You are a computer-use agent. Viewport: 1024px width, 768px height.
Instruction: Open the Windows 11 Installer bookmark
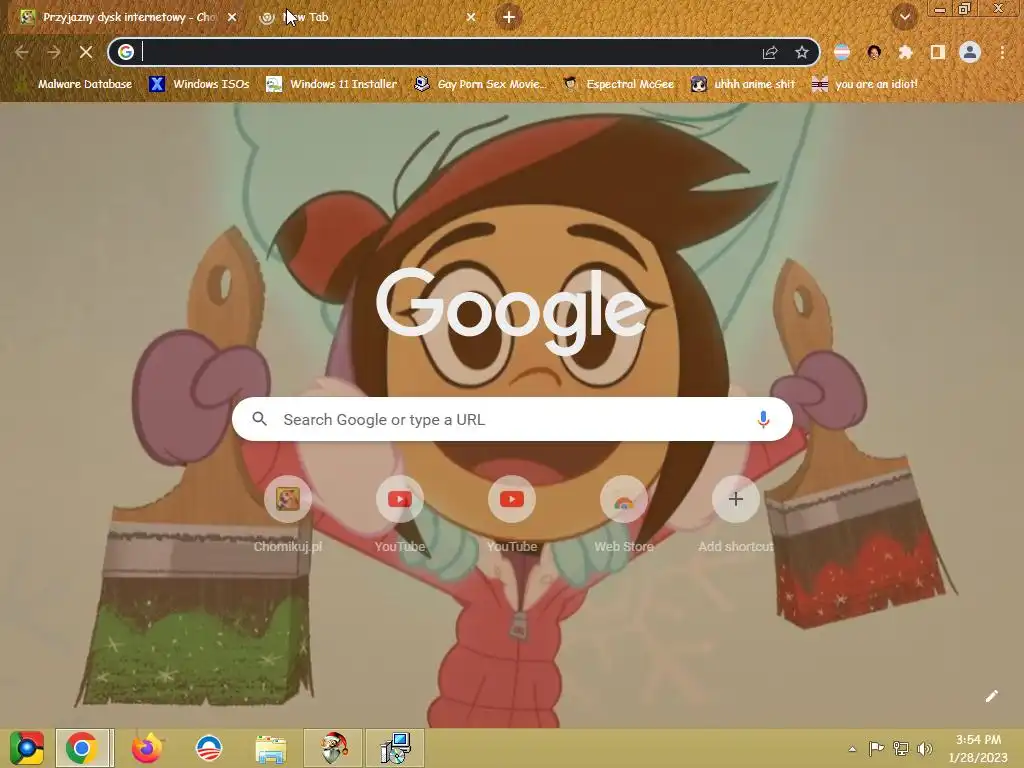pos(332,84)
